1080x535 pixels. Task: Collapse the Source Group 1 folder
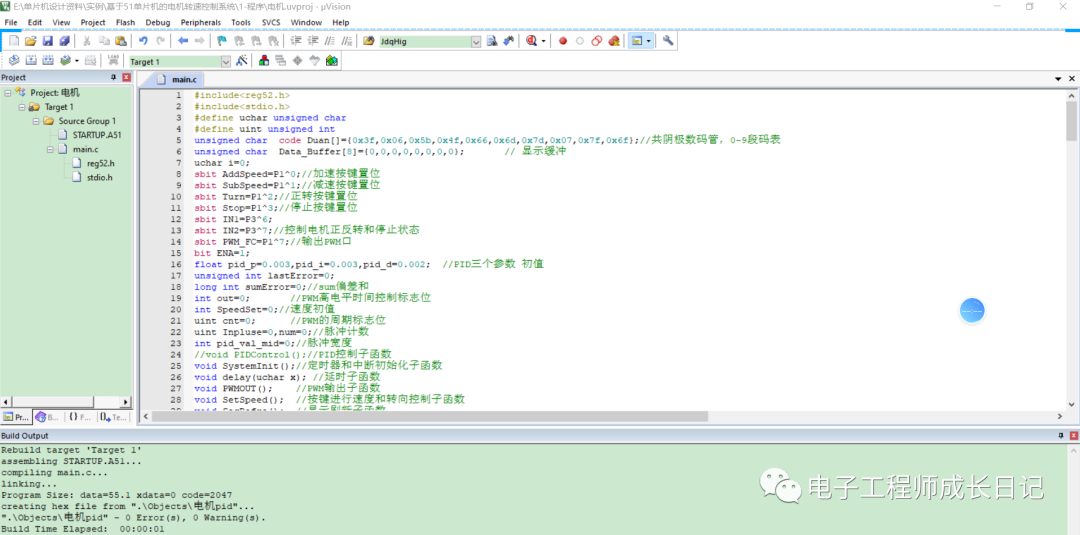[x=35, y=121]
